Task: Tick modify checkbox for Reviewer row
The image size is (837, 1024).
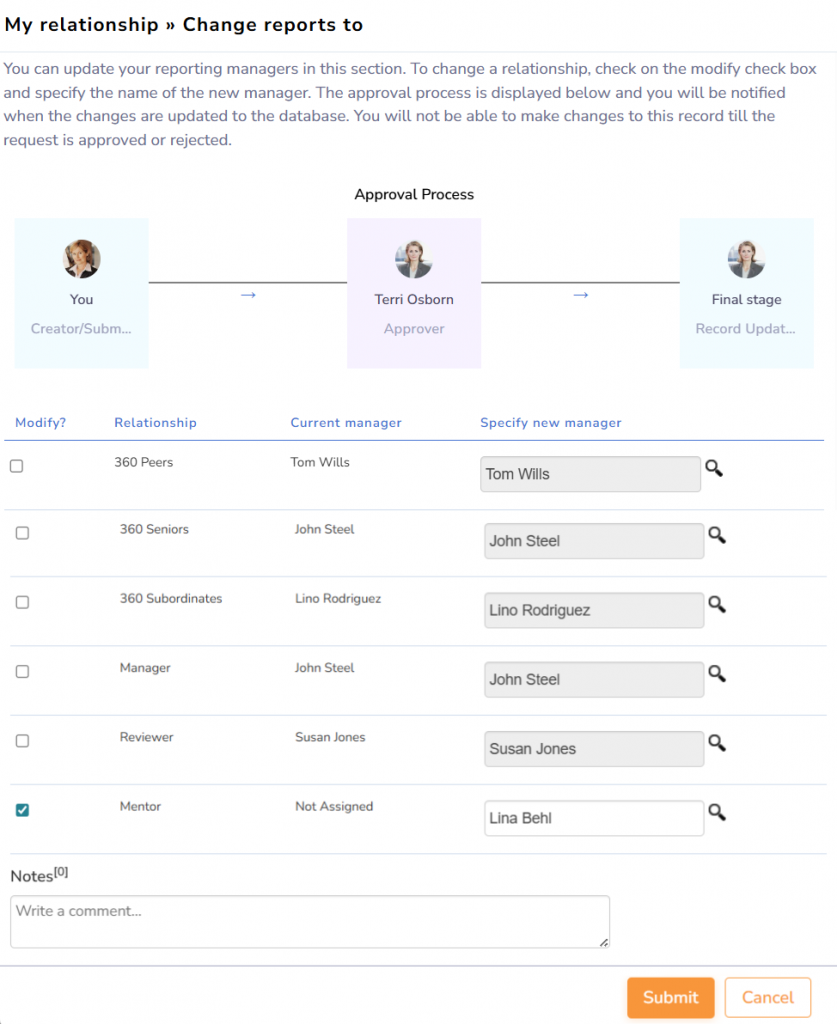Action: point(22,741)
